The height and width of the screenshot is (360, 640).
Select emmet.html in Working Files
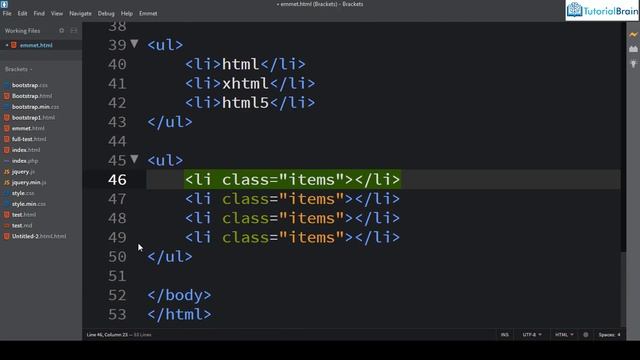pyautogui.click(x=36, y=45)
